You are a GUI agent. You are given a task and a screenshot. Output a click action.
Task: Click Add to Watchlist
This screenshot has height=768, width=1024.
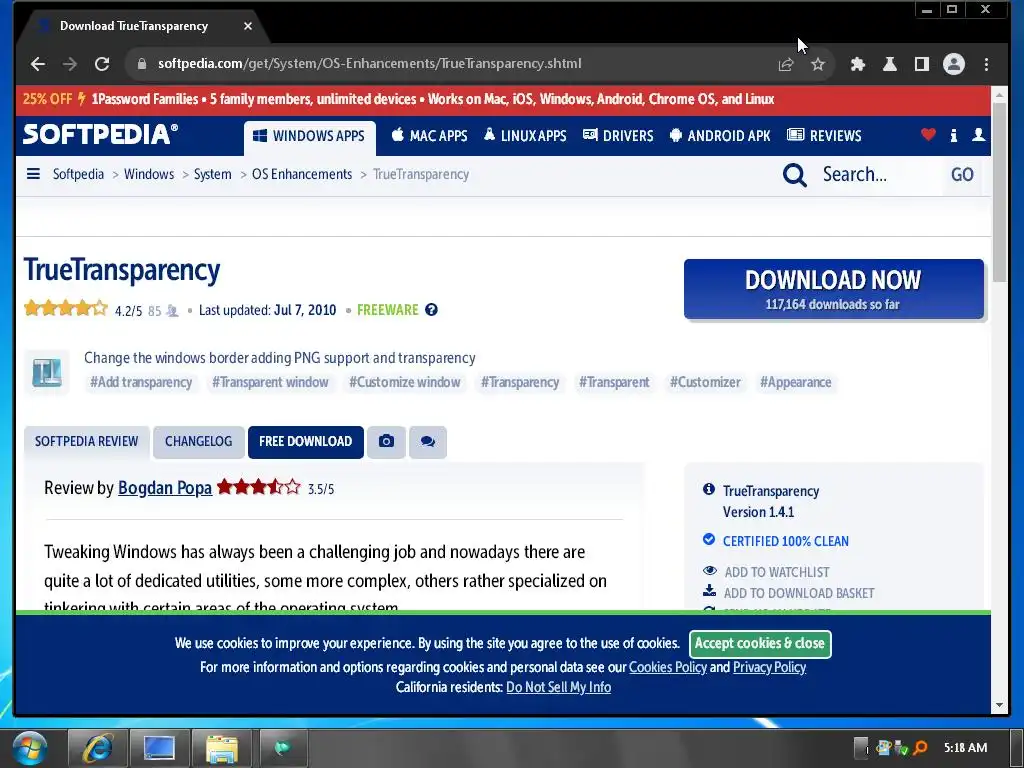coord(776,572)
